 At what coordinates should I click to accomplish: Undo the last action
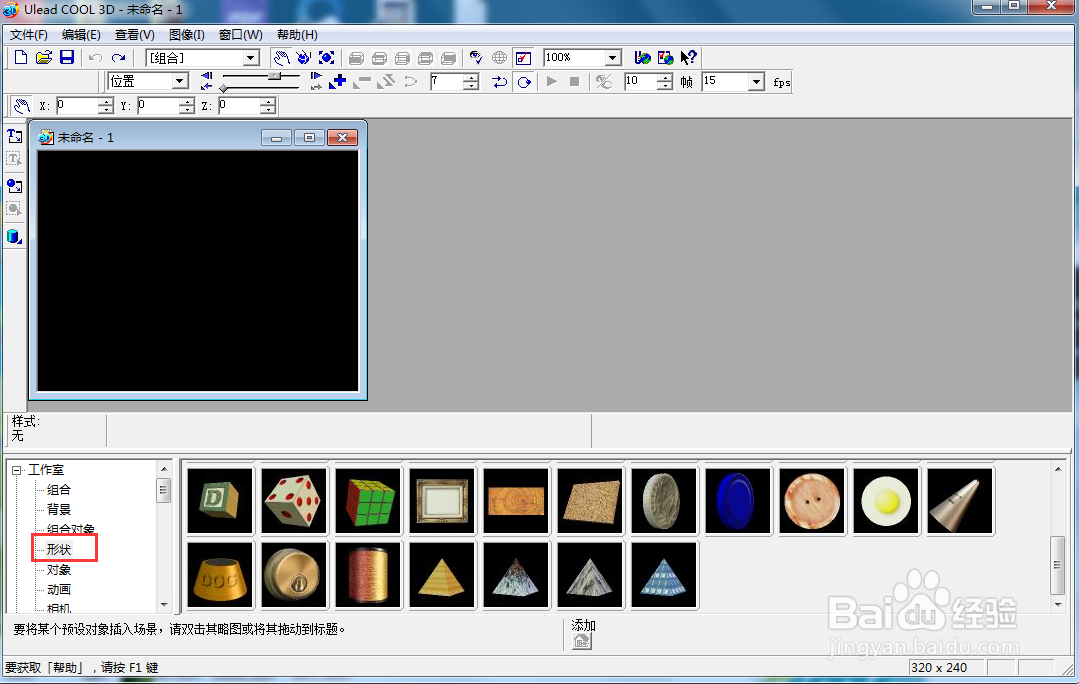point(96,58)
